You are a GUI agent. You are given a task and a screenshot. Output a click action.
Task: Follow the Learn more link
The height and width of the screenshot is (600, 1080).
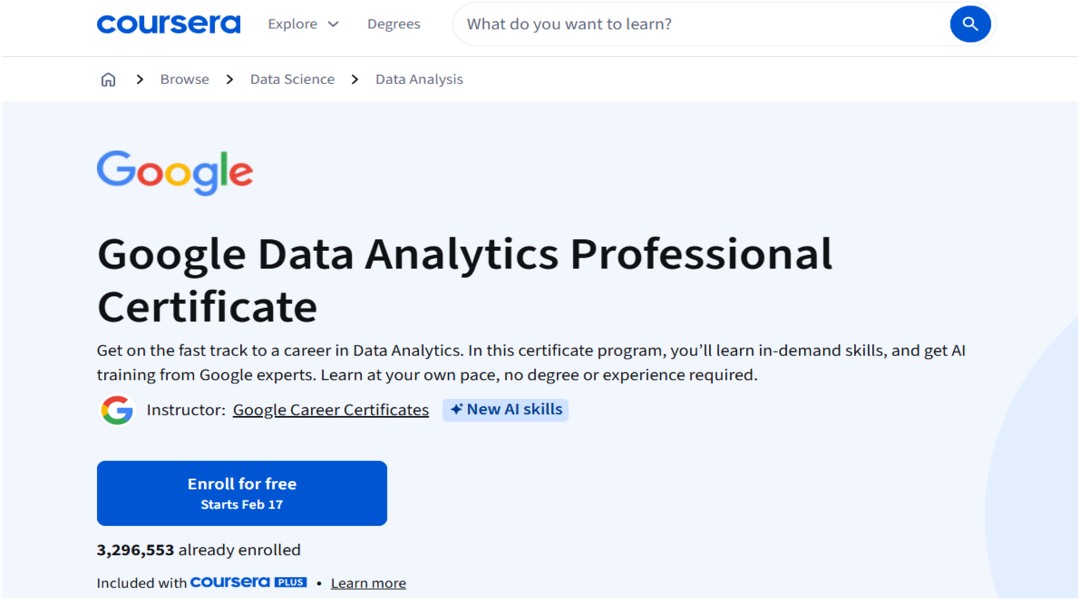click(x=368, y=583)
